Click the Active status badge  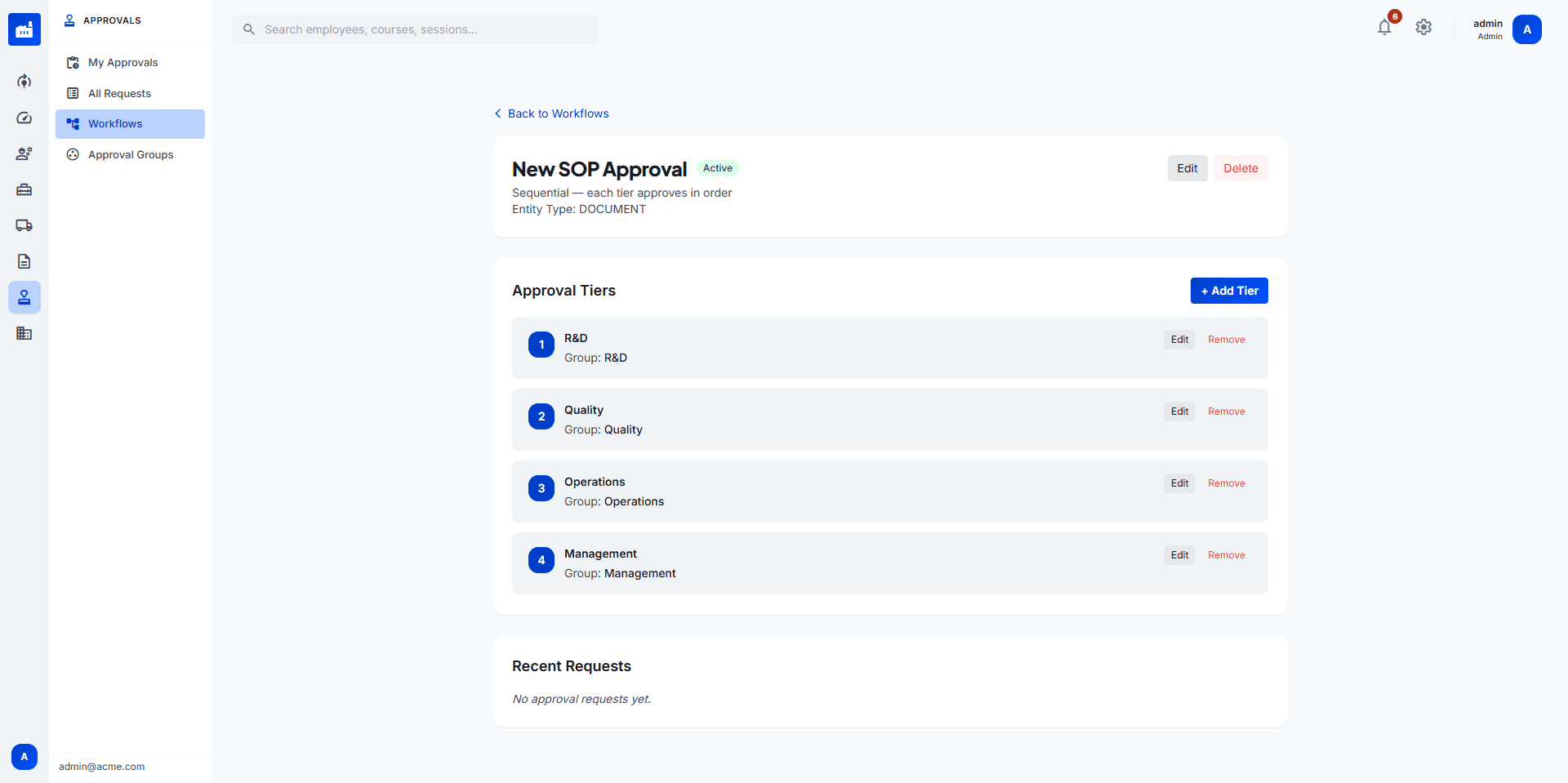(718, 168)
